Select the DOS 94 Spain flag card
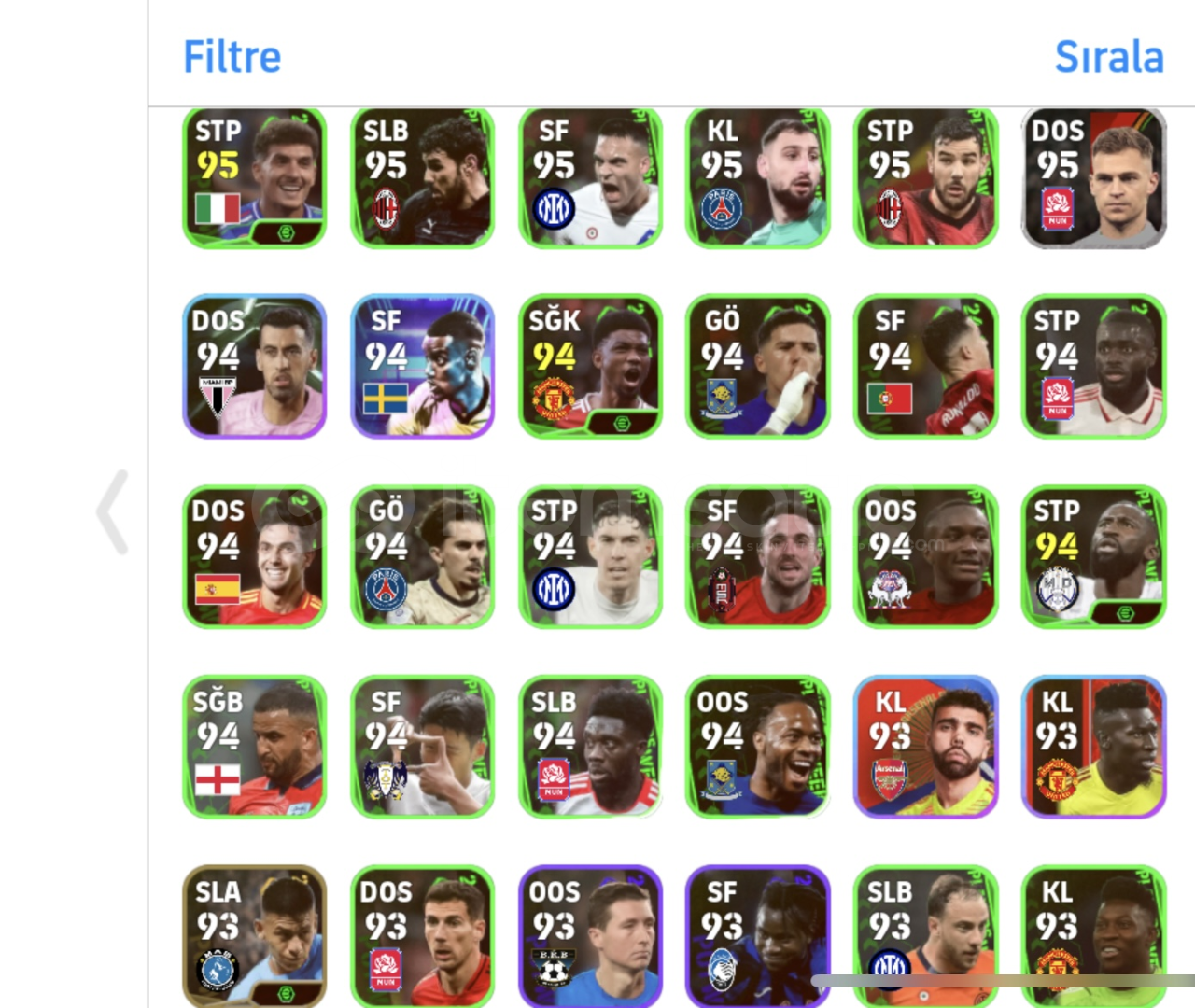The width and height of the screenshot is (1195, 1008). (254, 556)
